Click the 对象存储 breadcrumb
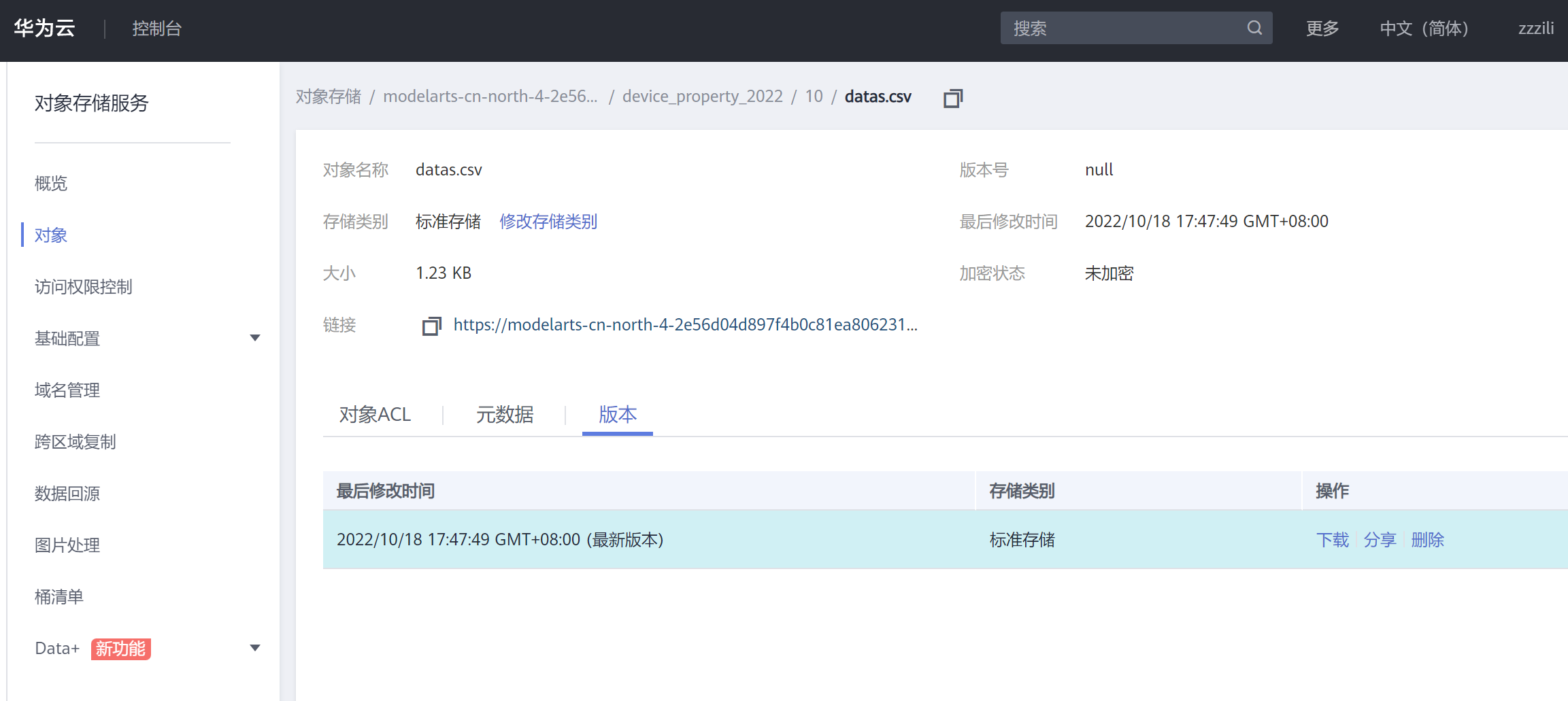The image size is (1568, 701). click(329, 97)
